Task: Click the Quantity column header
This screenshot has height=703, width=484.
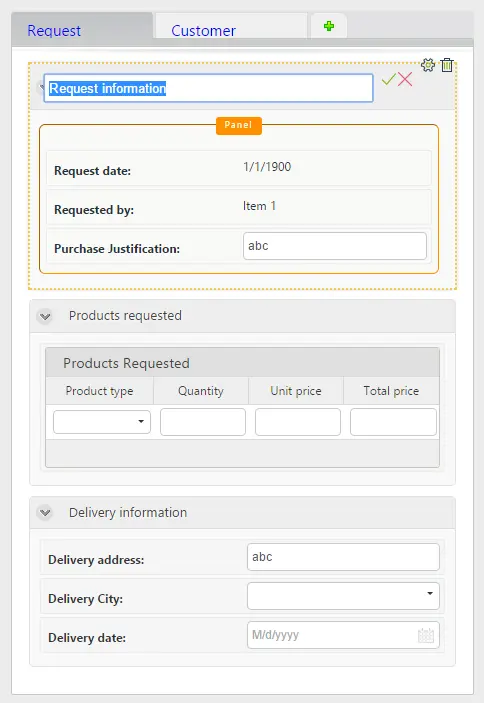Action: (201, 391)
